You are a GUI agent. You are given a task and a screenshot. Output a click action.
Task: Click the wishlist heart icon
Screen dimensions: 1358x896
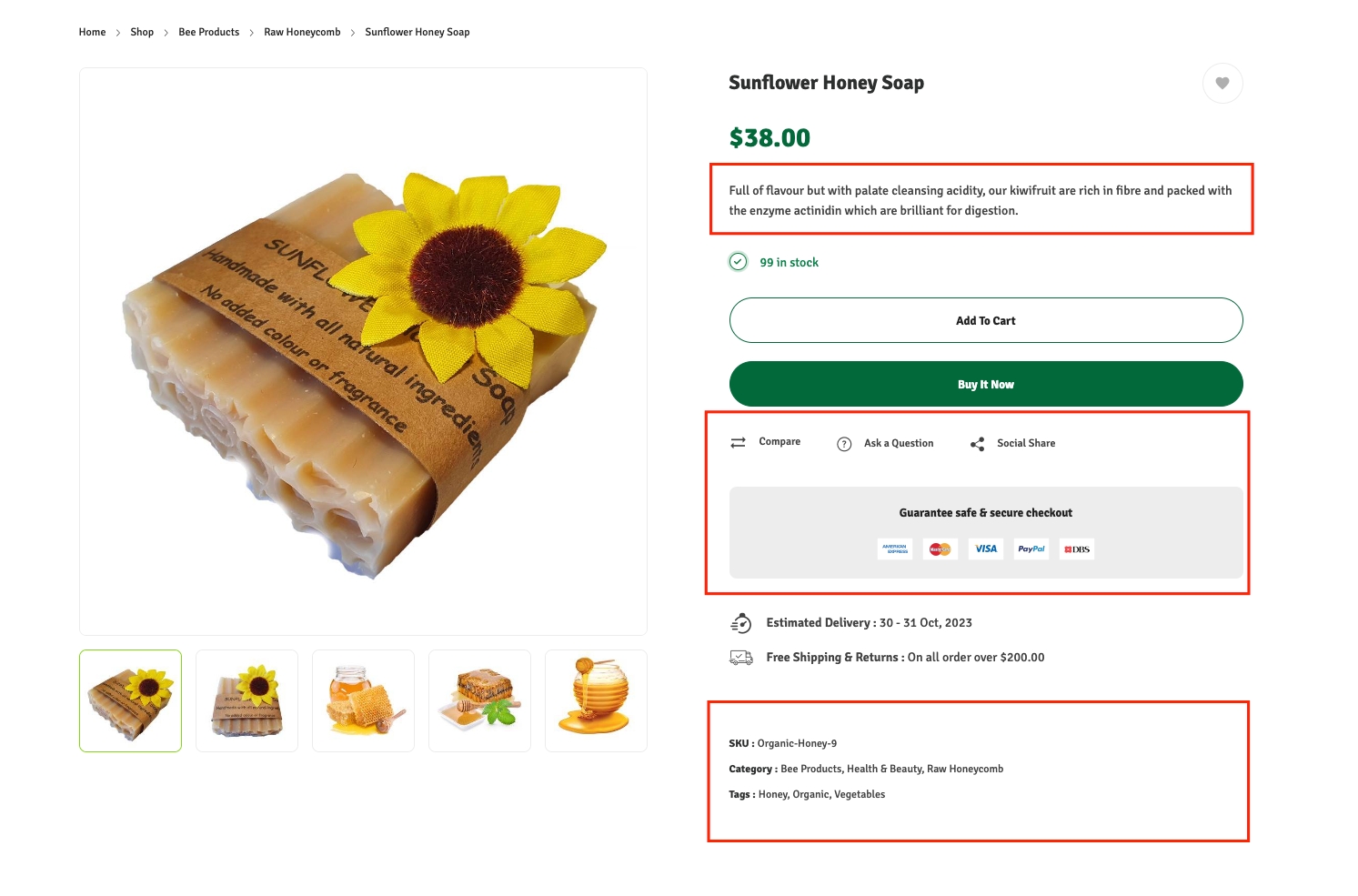click(x=1222, y=84)
